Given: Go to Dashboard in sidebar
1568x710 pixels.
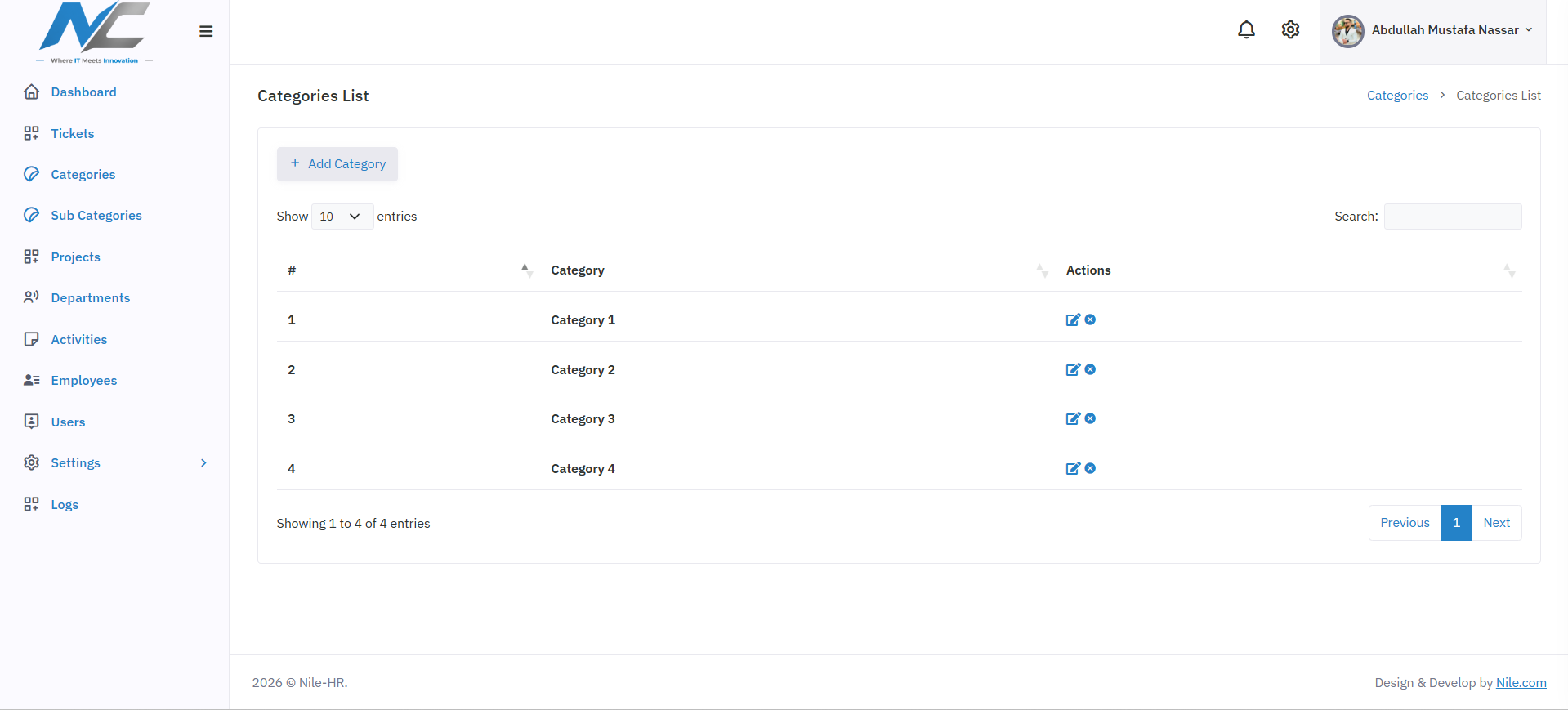Looking at the screenshot, I should [83, 92].
